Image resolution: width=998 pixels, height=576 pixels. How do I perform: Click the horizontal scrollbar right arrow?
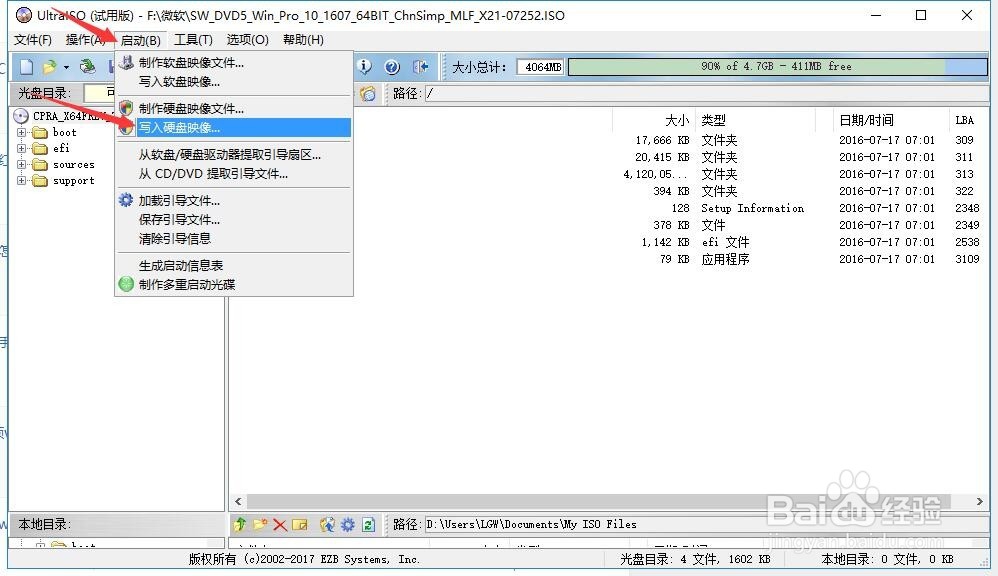pyautogui.click(x=980, y=502)
